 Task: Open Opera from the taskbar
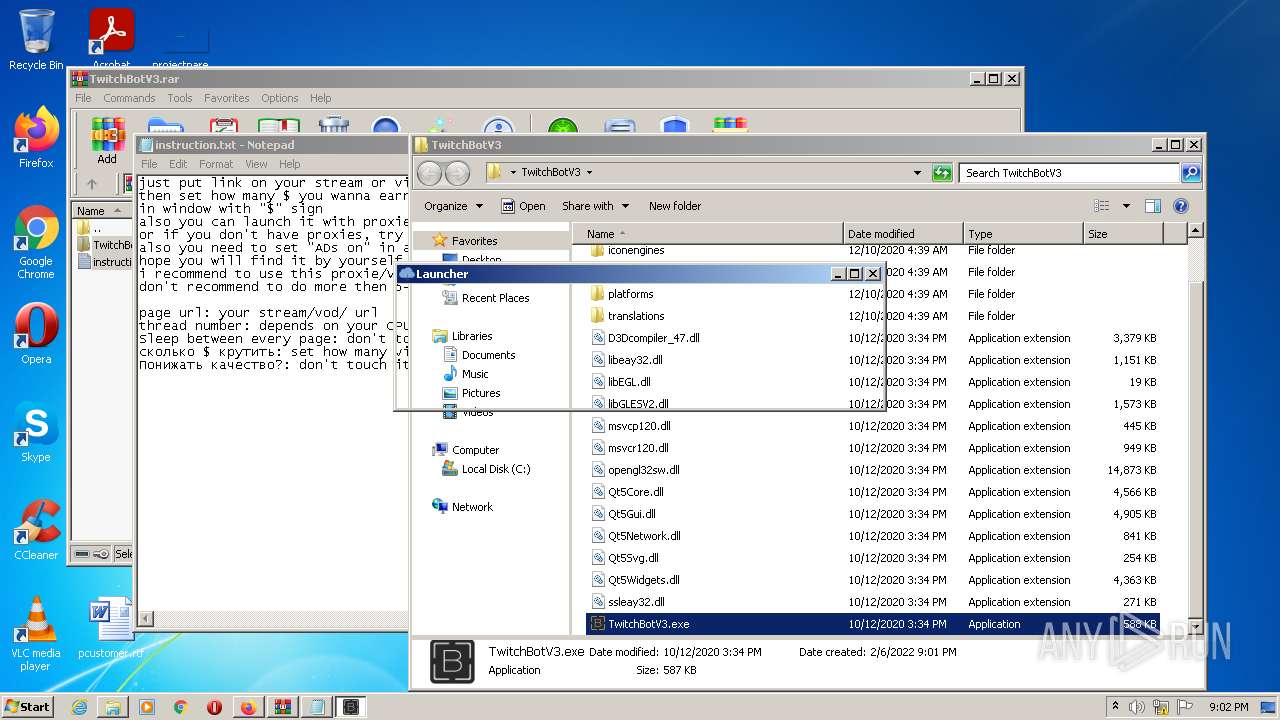[215, 707]
